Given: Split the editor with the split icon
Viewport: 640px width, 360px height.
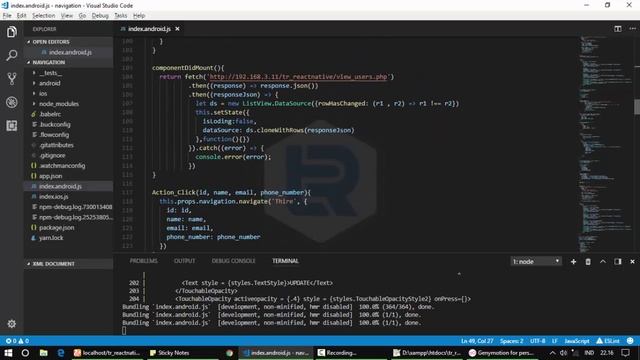Looking at the screenshot, I should (618, 29).
